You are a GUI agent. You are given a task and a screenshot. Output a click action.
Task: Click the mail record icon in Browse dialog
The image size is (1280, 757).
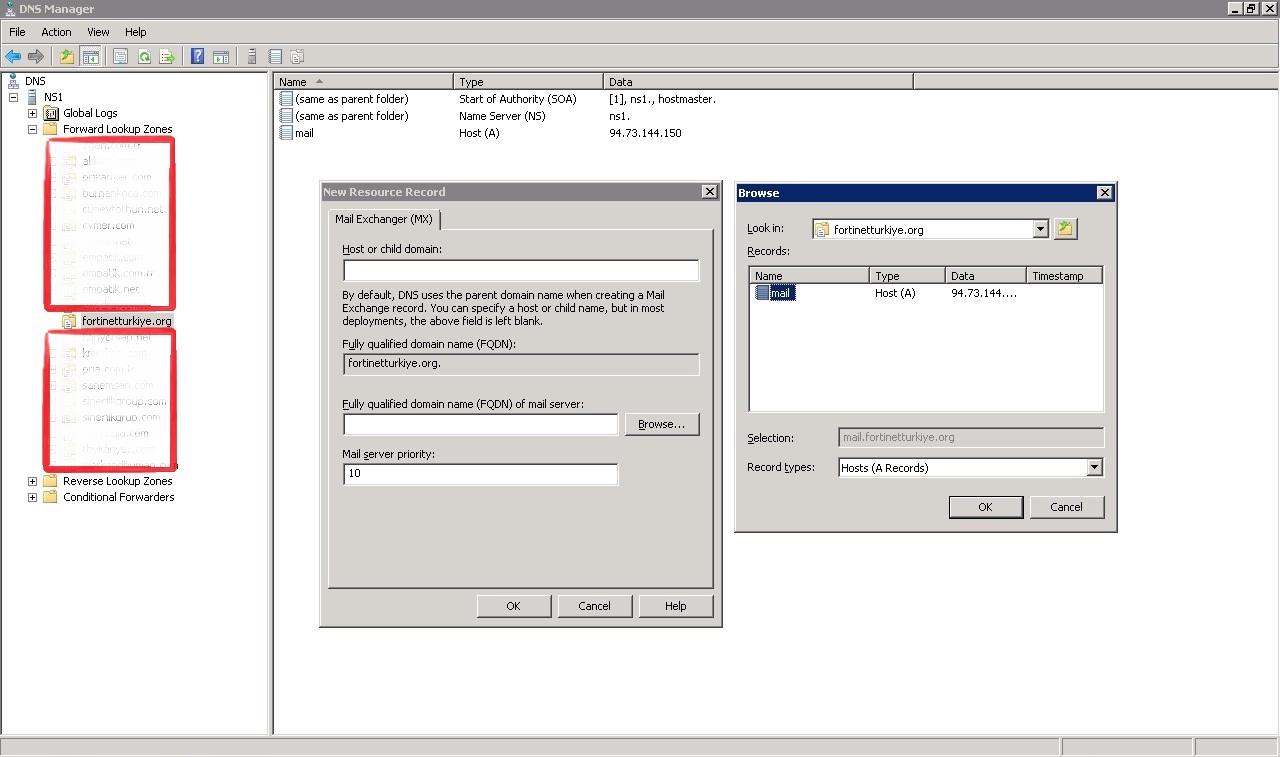click(762, 293)
